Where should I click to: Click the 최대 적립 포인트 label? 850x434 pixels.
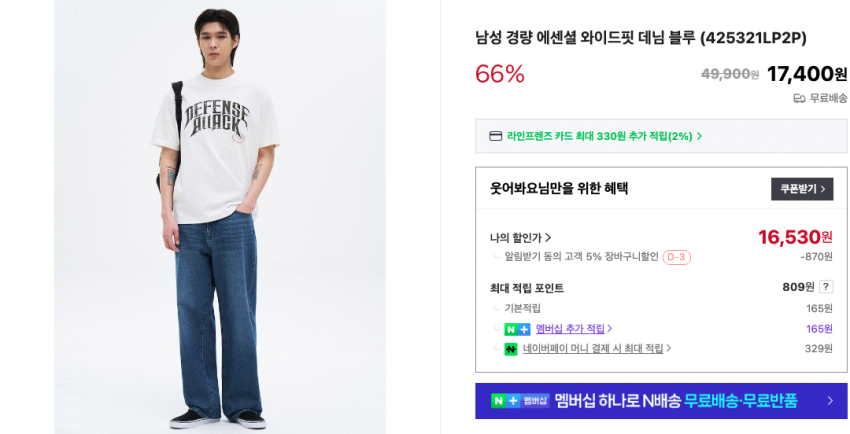tap(527, 288)
